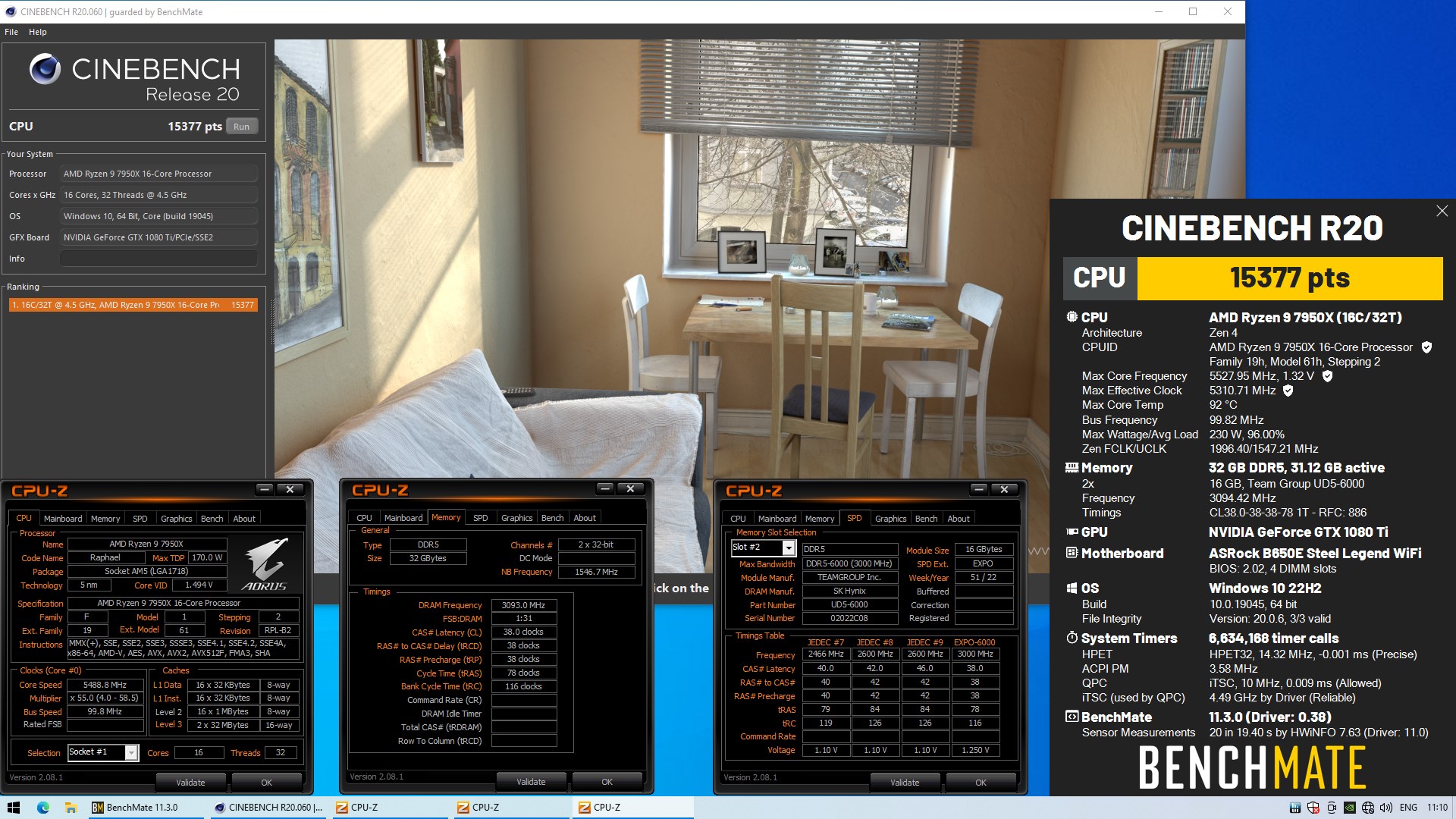Click OK in the CPU-Z CPU window
1456x819 pixels.
[266, 783]
